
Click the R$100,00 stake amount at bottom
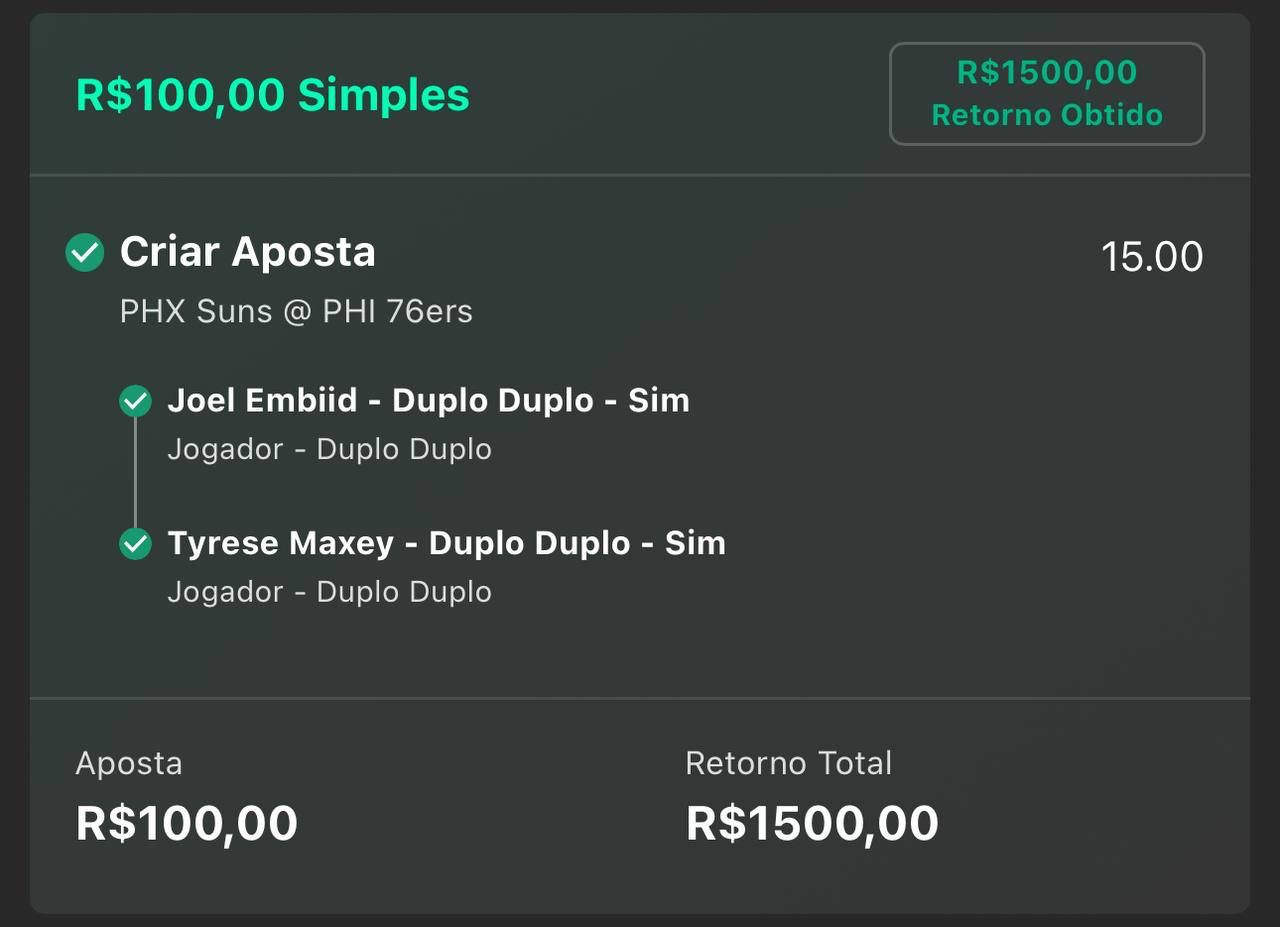tap(187, 824)
